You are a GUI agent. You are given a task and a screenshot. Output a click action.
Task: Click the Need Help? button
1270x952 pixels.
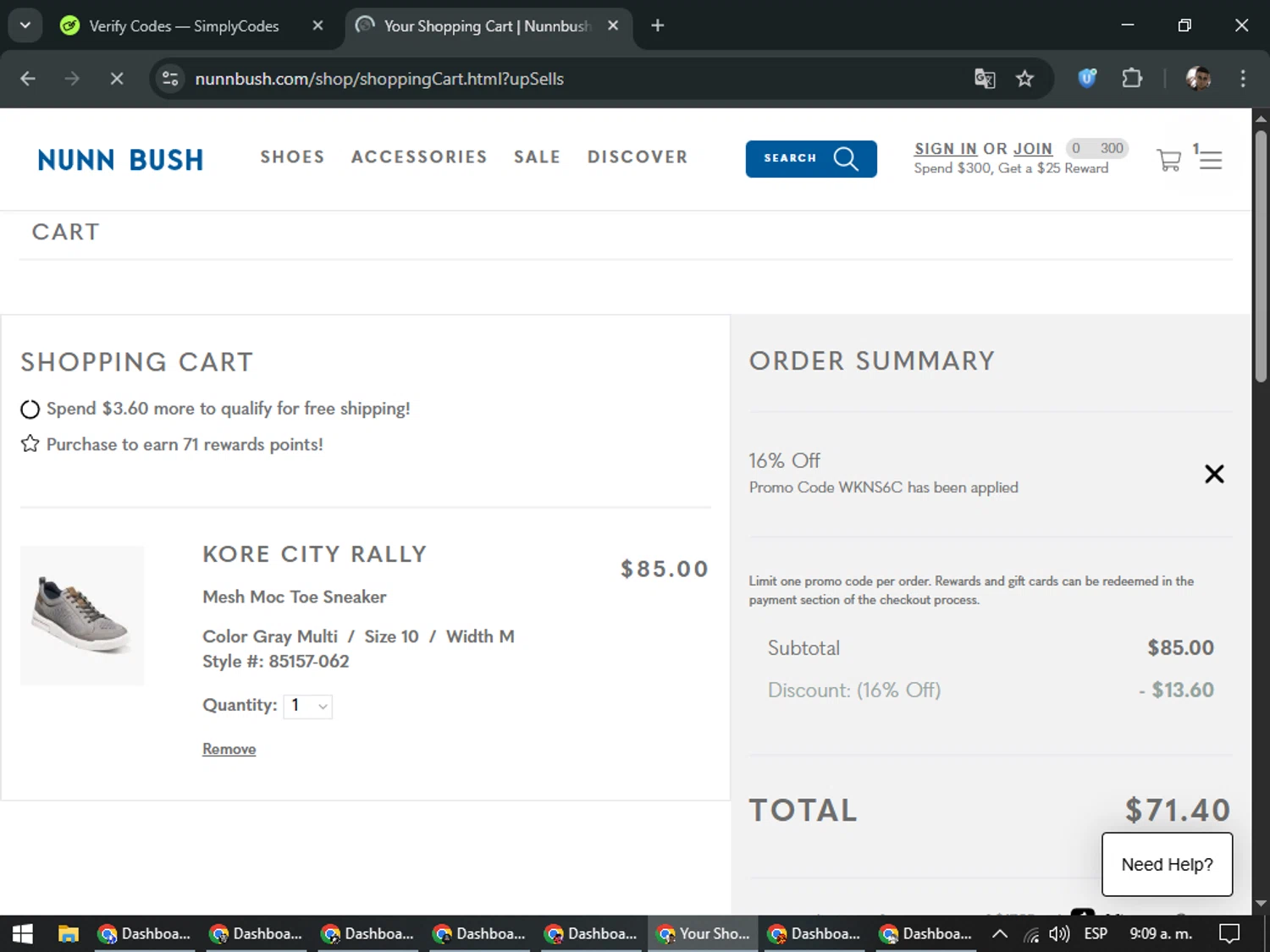(1167, 864)
